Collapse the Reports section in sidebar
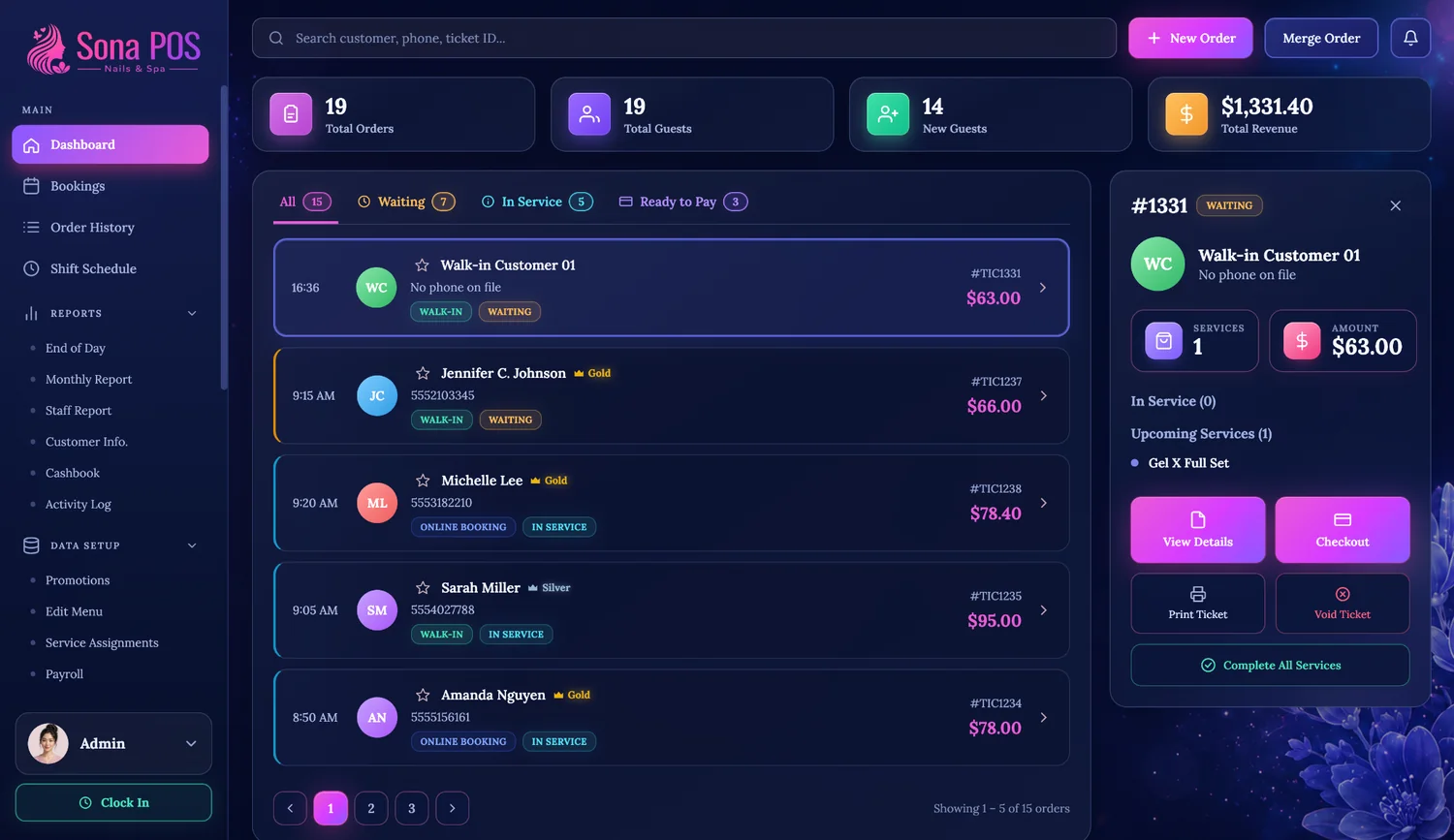The image size is (1454, 840). click(x=192, y=313)
